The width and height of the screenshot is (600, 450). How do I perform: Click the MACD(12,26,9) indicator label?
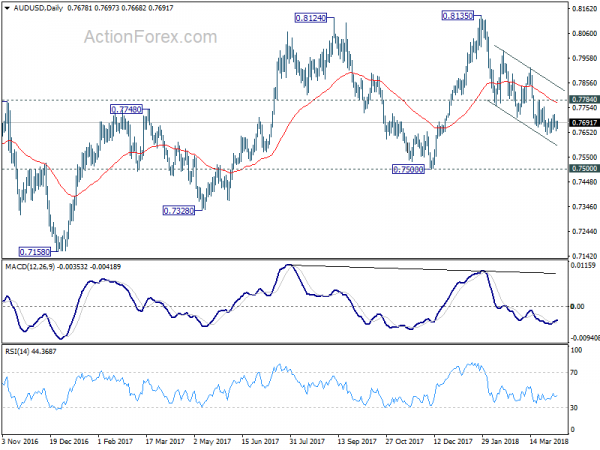click(x=30, y=267)
